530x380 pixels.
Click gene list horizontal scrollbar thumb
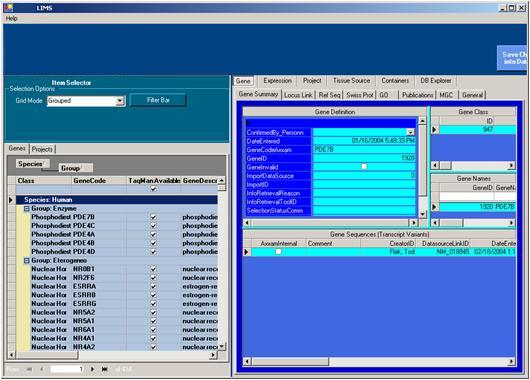[x=47, y=355]
